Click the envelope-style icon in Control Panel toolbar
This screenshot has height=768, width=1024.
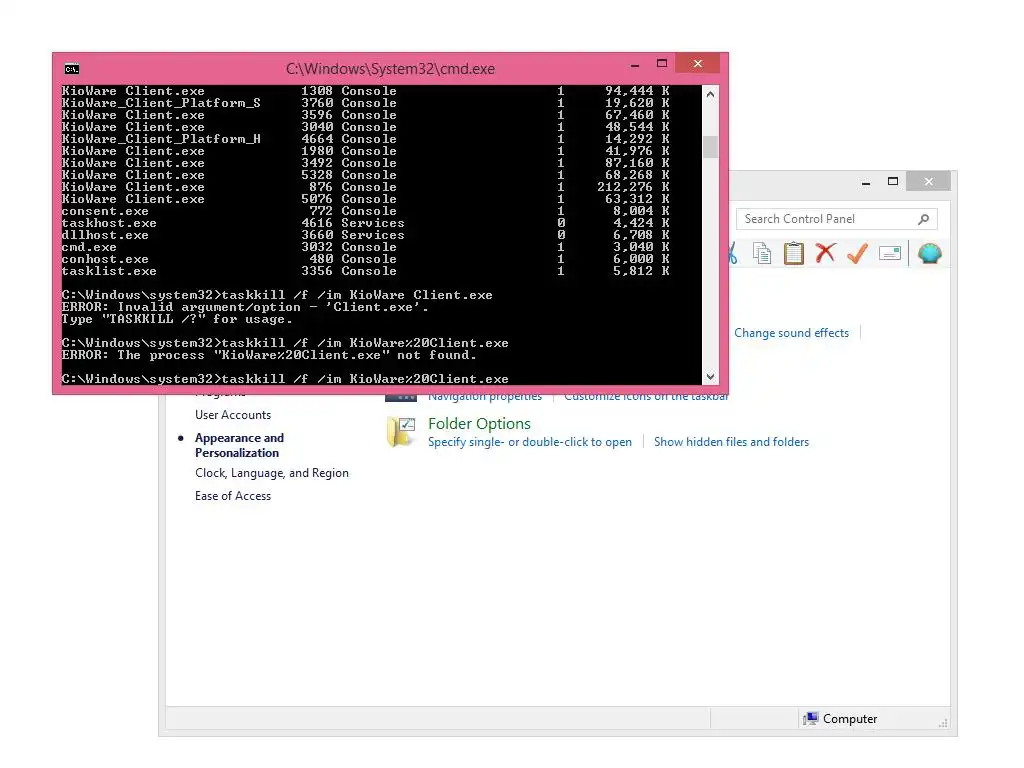(889, 253)
